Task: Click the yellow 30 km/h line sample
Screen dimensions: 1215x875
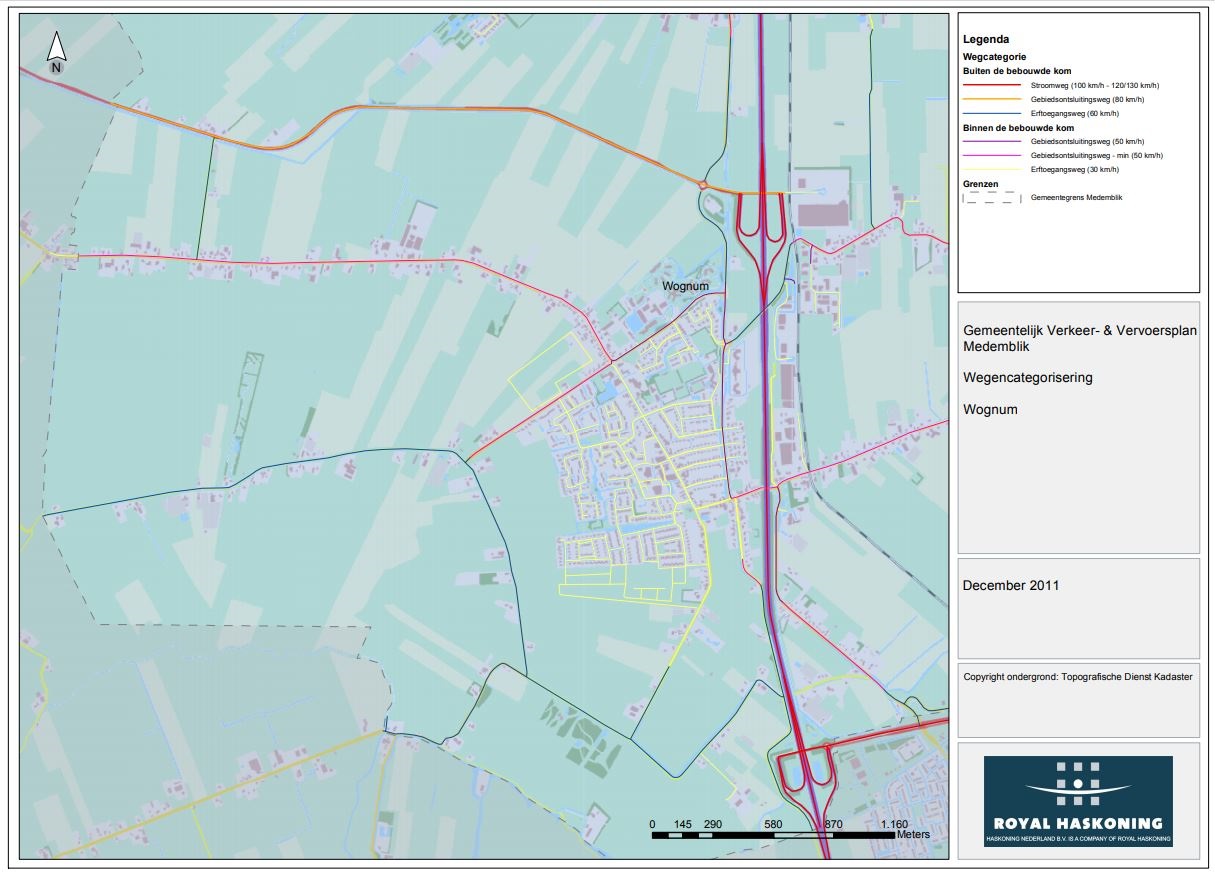Action: pyautogui.click(x=991, y=170)
